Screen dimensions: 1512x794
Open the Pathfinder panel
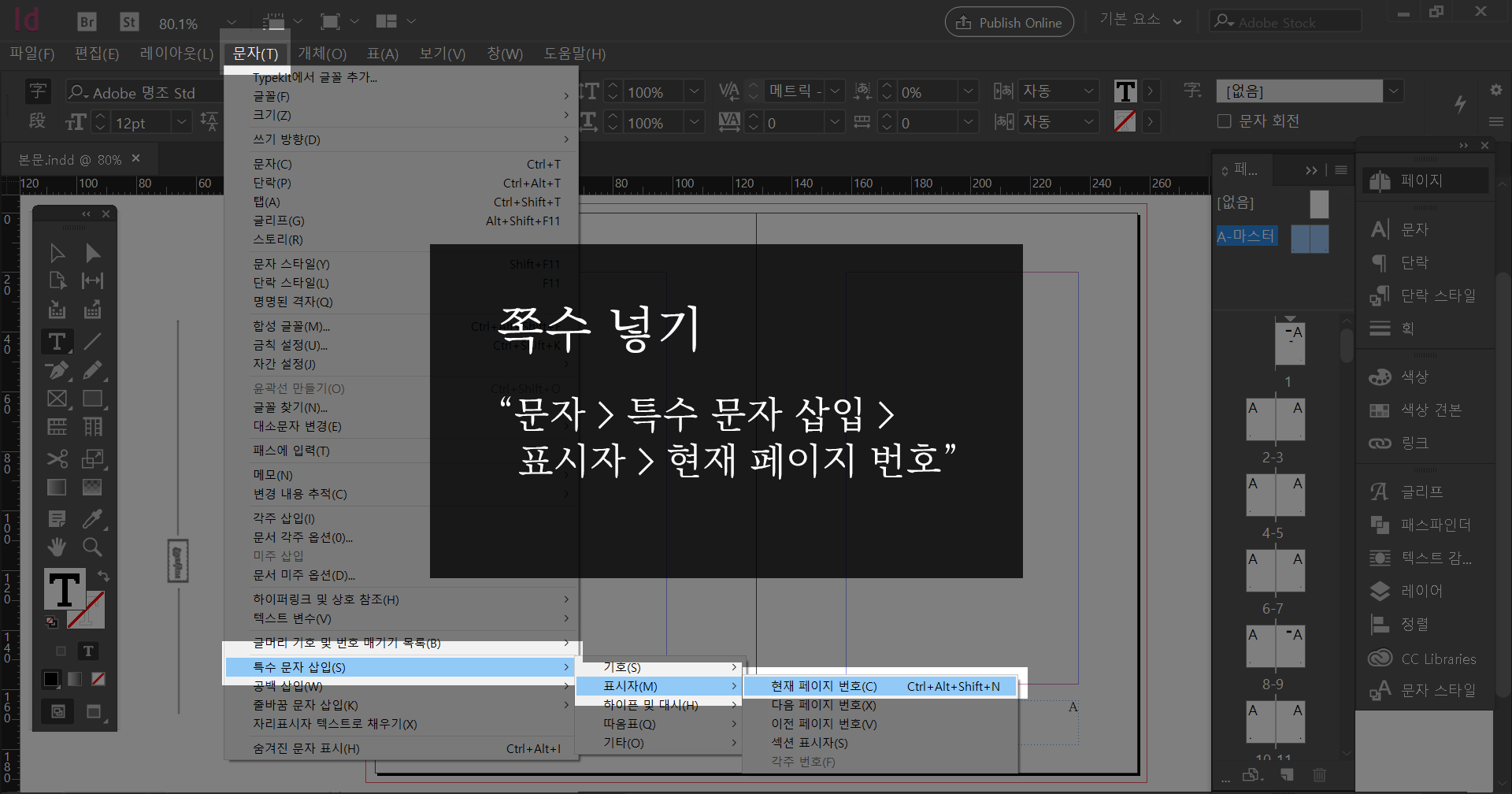1420,525
